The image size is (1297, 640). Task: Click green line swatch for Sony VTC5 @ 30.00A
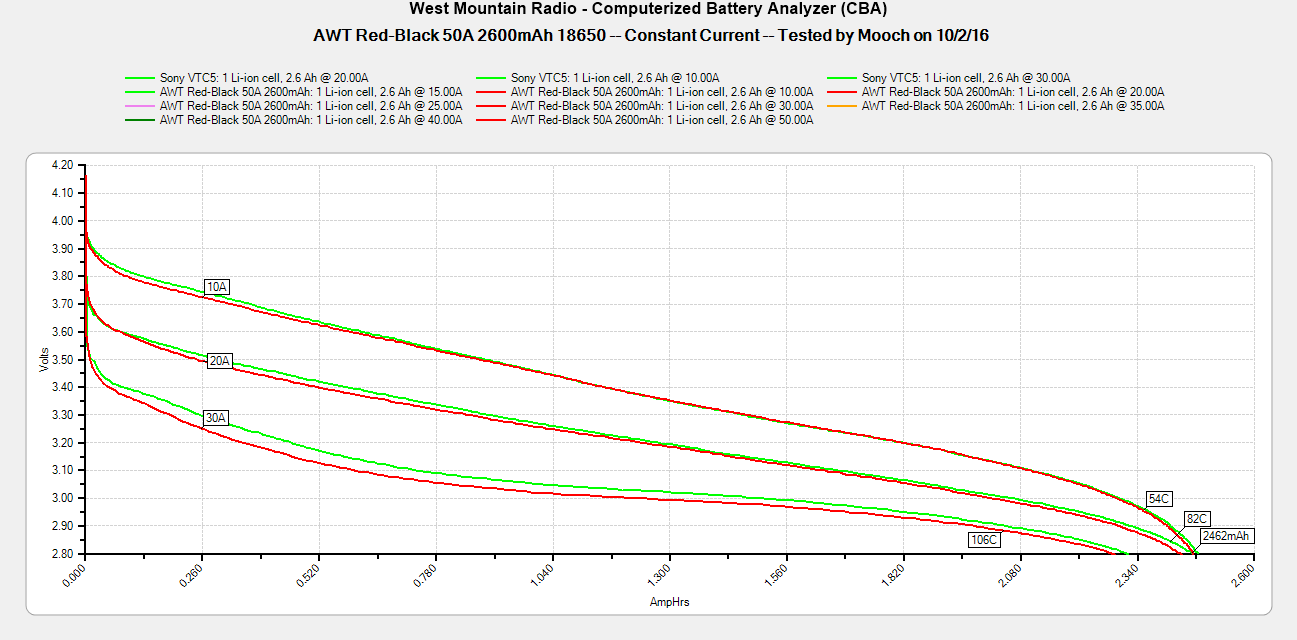pyautogui.click(x=843, y=77)
